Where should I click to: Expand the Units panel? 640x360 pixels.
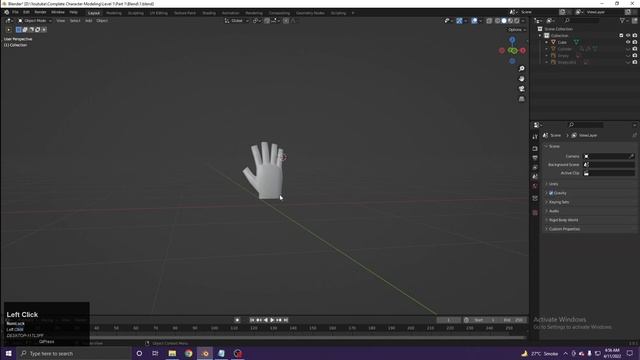pyautogui.click(x=553, y=184)
